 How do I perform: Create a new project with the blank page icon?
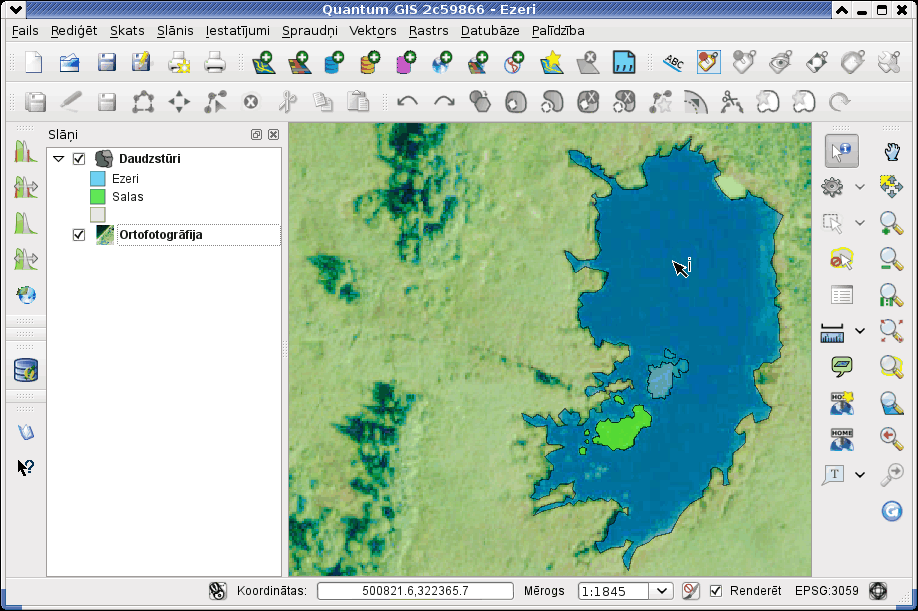[34, 62]
